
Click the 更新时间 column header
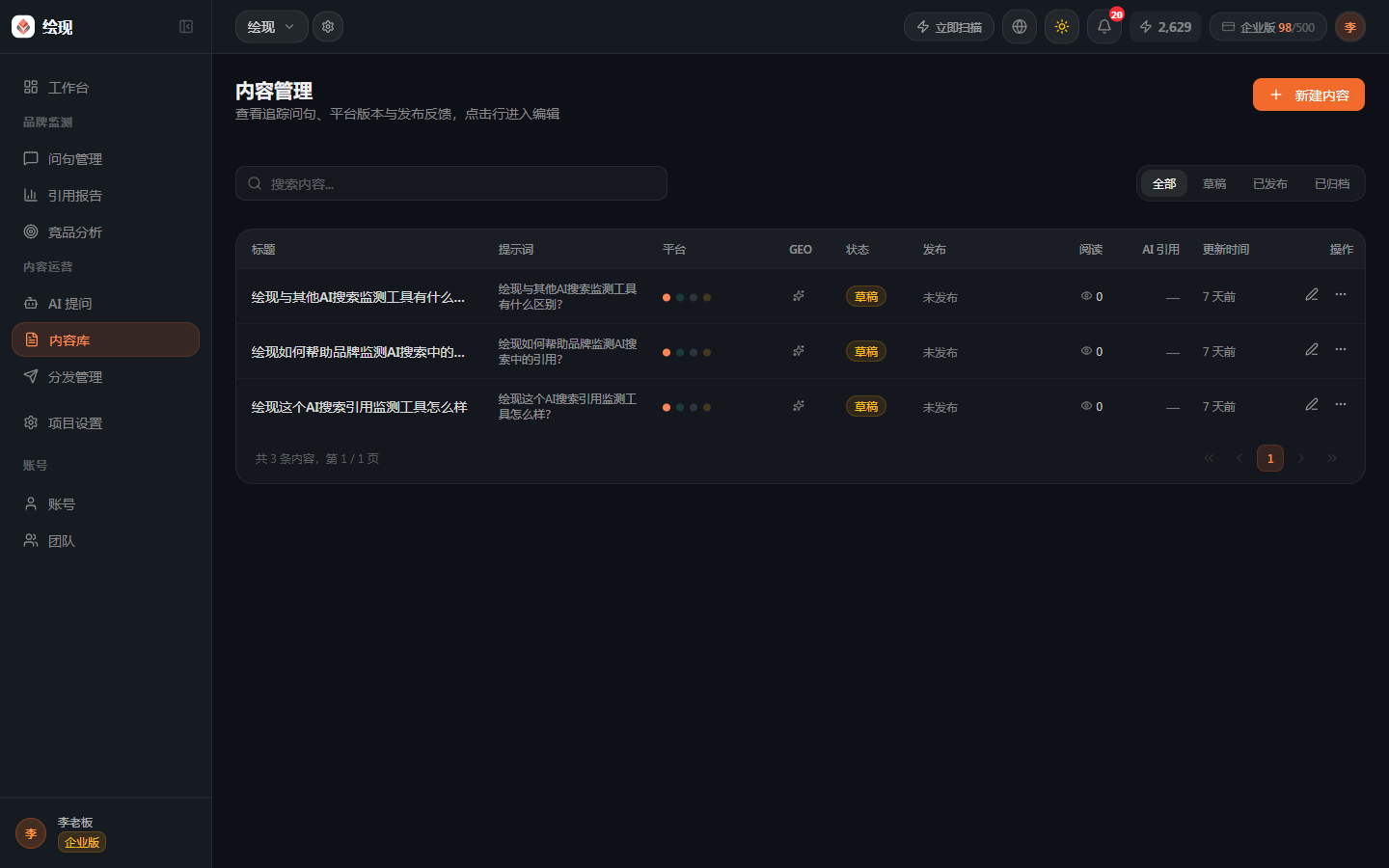(1226, 249)
